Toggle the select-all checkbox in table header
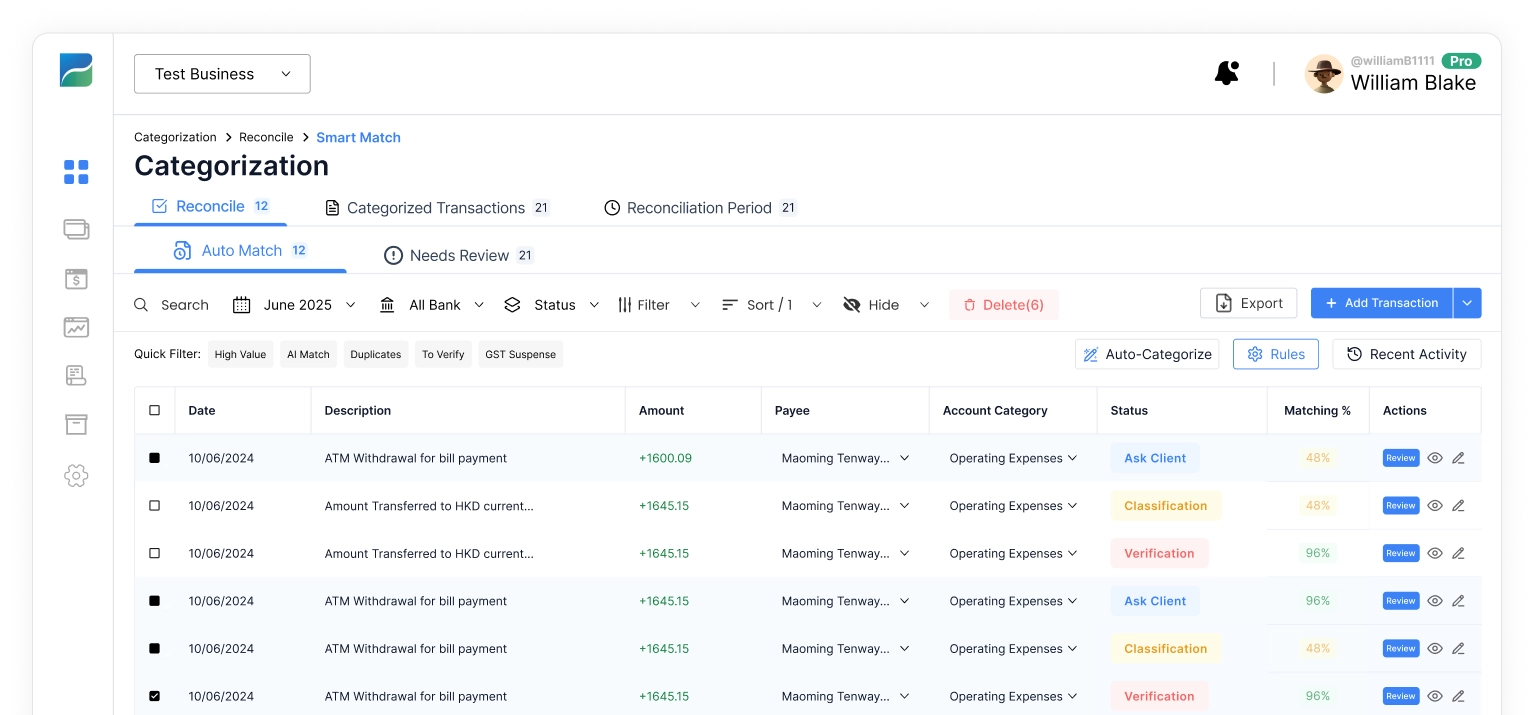Image resolution: width=1534 pixels, height=715 pixels. pos(154,410)
